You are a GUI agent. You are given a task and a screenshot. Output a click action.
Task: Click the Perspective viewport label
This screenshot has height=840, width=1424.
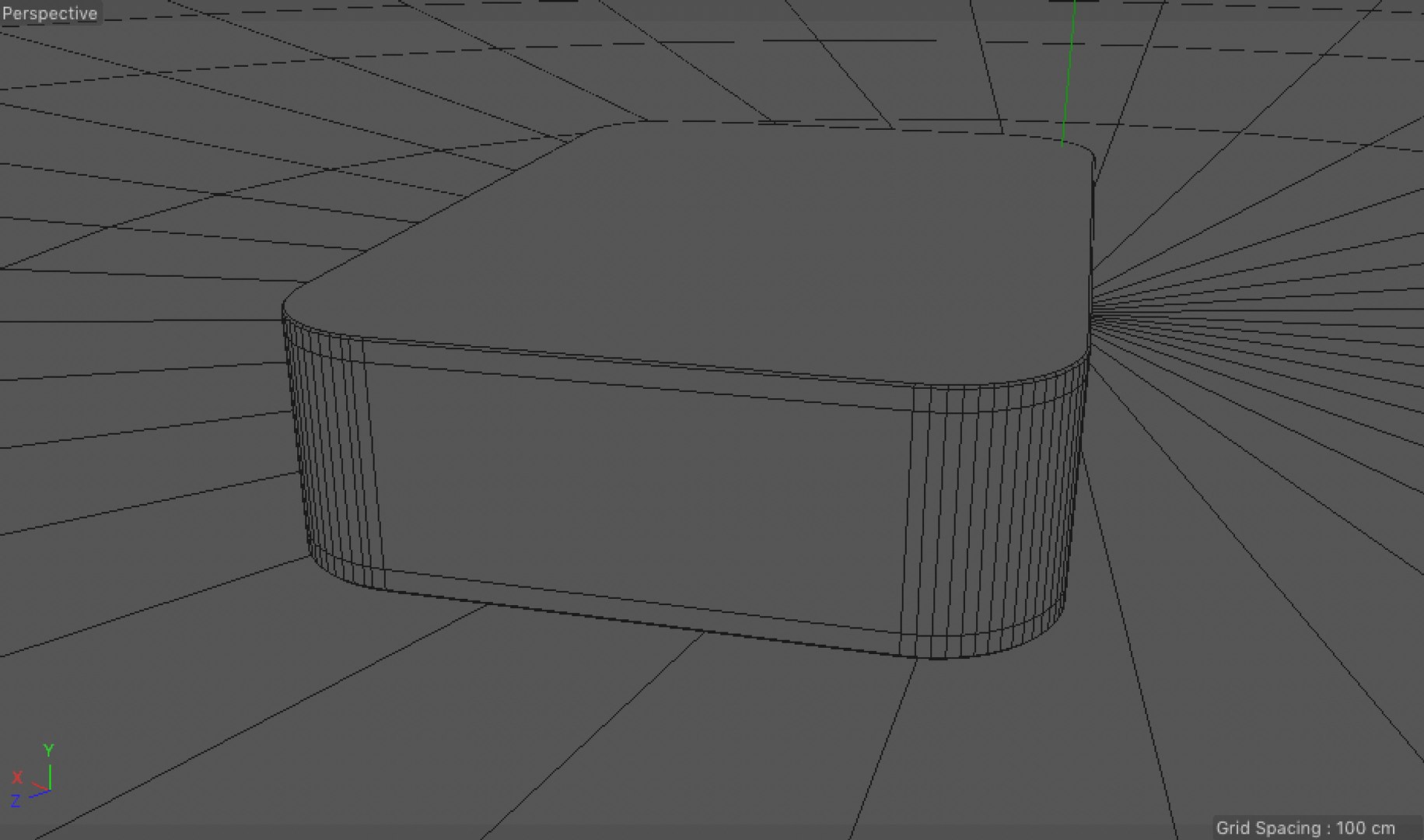coord(50,13)
